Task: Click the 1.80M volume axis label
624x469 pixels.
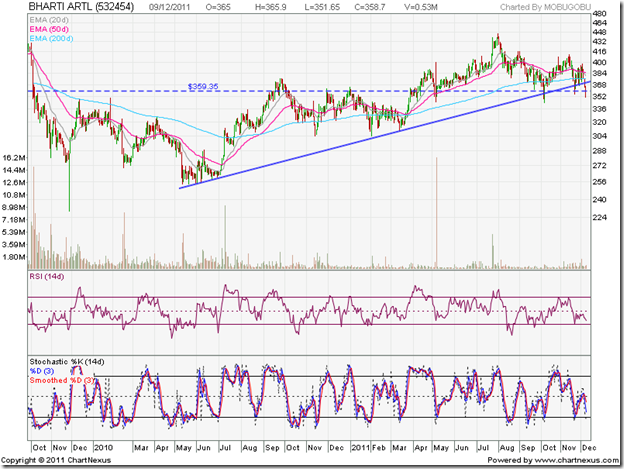Action: click(x=14, y=257)
